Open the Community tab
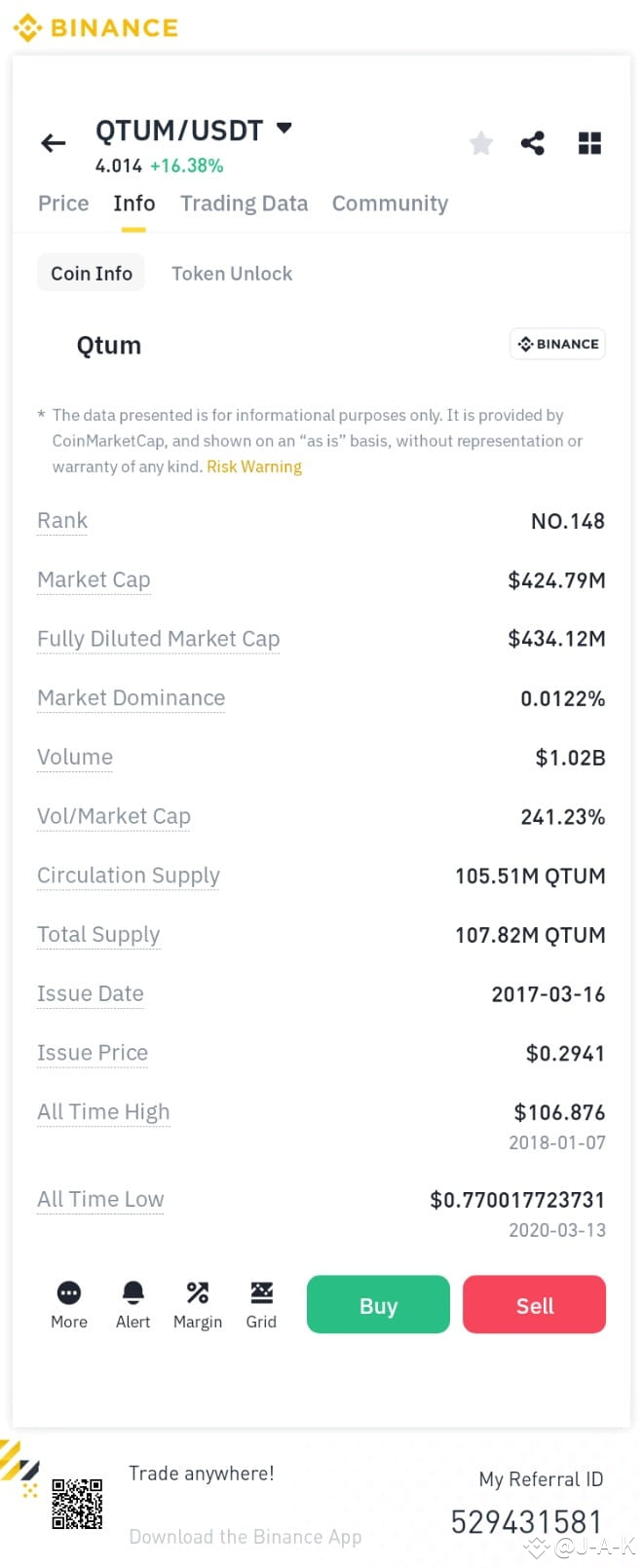This screenshot has width=643, height=1568. (389, 203)
